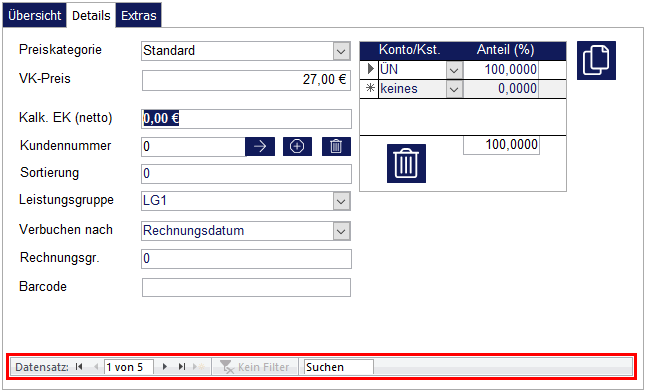This screenshot has height=392, width=646.
Task: Open the ÜN account dropdown arrow
Action: [x=454, y=70]
